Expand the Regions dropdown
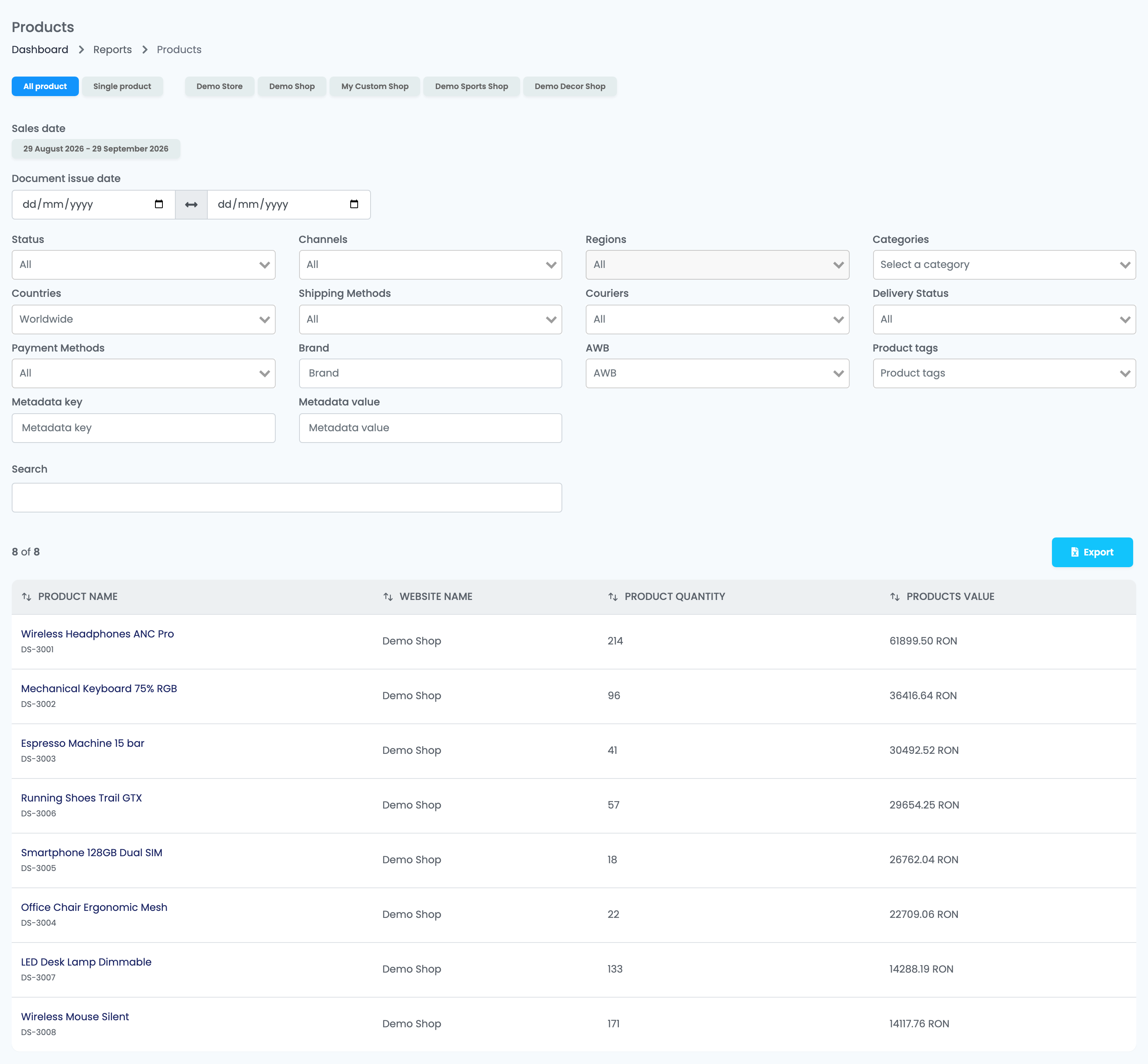The width and height of the screenshot is (1148, 1064). (x=717, y=265)
